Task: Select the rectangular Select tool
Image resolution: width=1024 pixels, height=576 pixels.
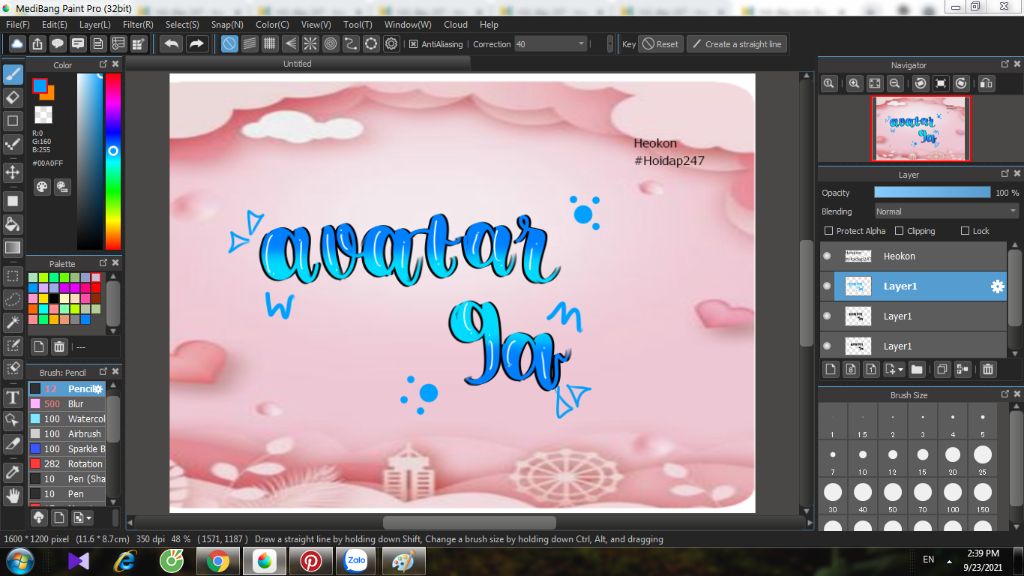Action: [12, 276]
